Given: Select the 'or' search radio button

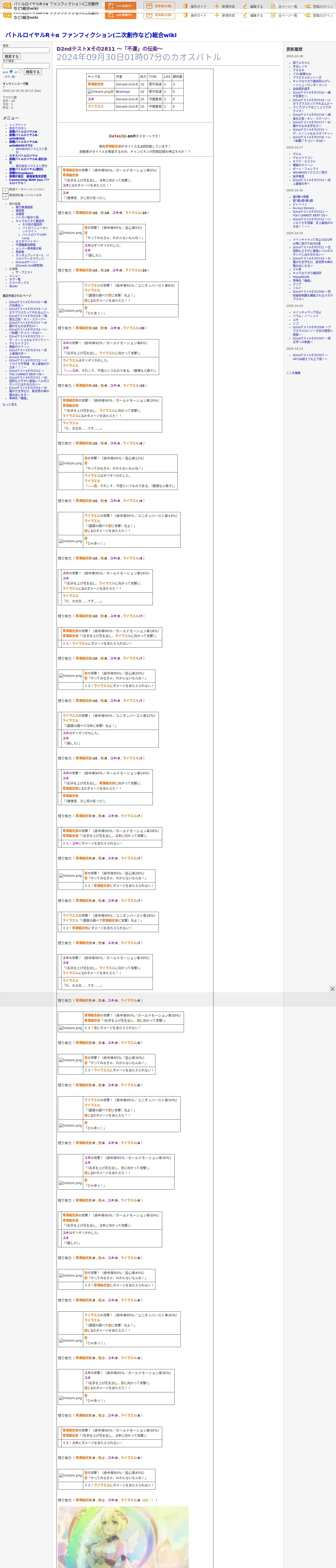Looking at the screenshot, I should tap(20, 71).
